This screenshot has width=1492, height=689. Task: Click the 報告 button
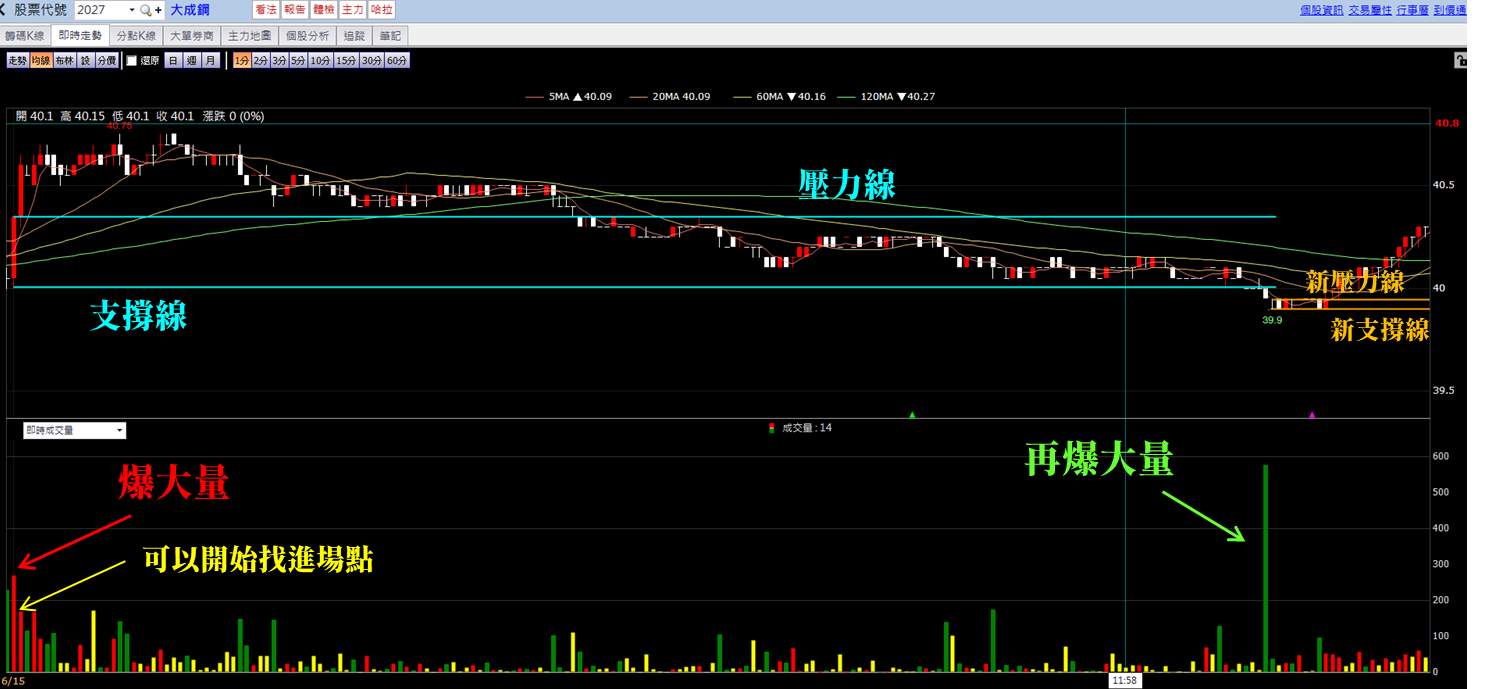[x=294, y=9]
